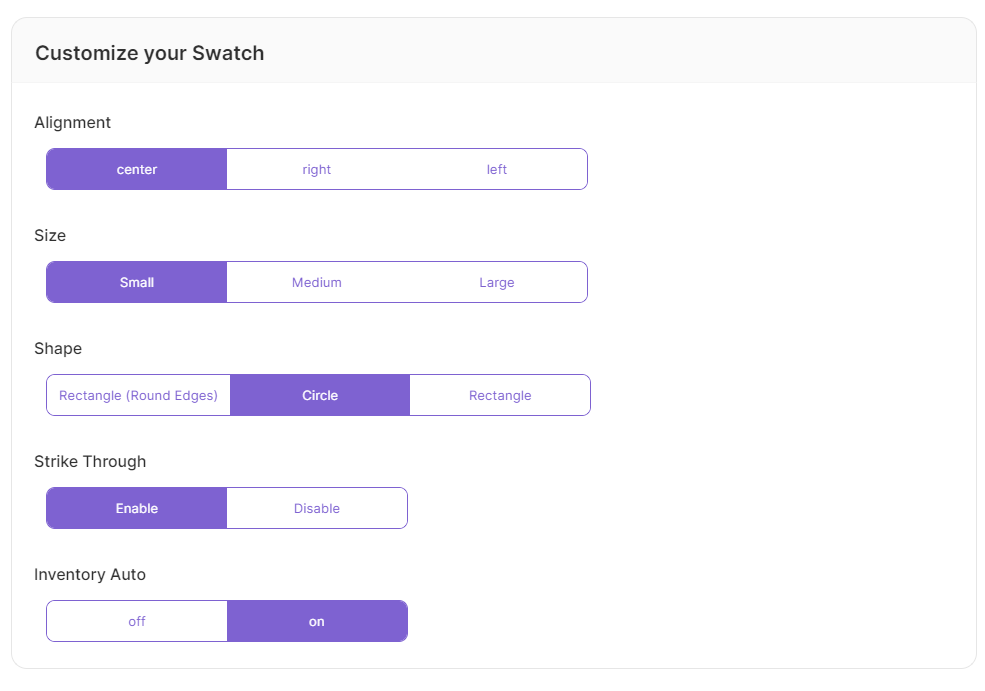Switch swatch shape to plain Rectangle
The width and height of the screenshot is (985, 691).
tap(500, 395)
